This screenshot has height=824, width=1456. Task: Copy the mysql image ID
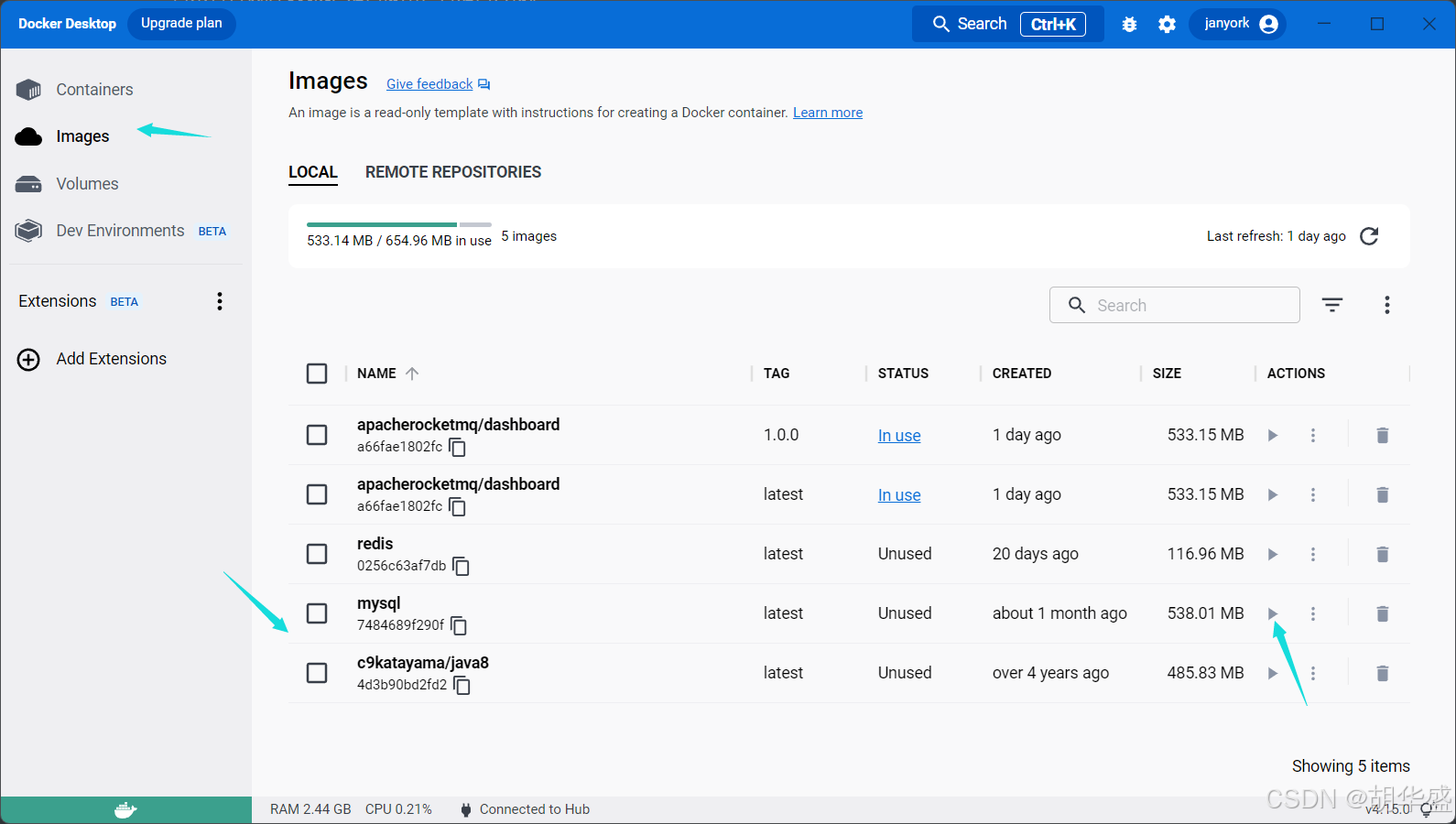(x=459, y=626)
